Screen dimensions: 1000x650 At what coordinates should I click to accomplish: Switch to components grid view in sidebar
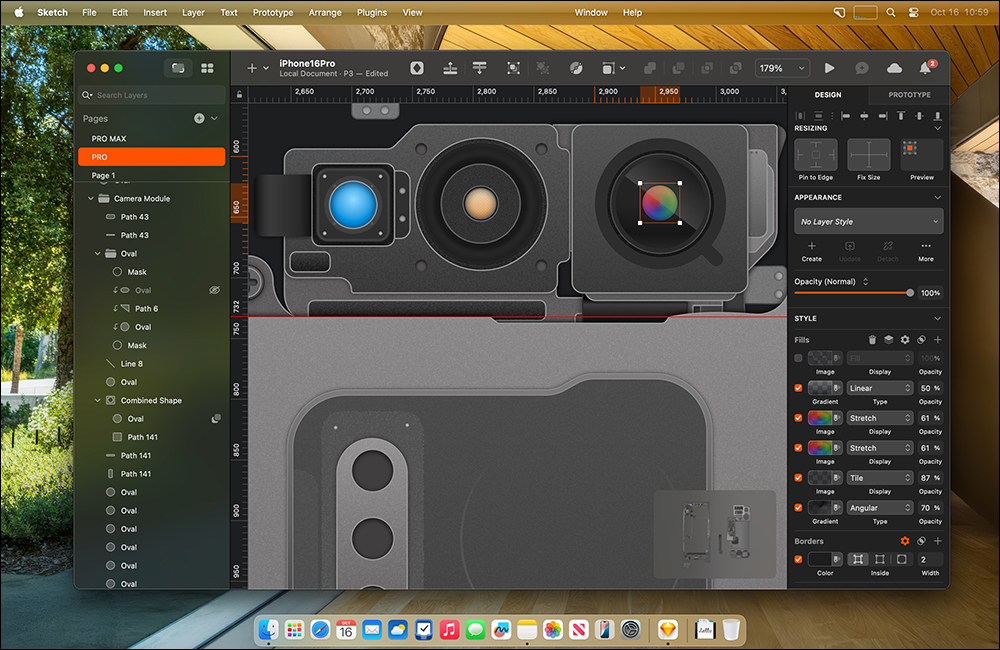click(x=207, y=68)
